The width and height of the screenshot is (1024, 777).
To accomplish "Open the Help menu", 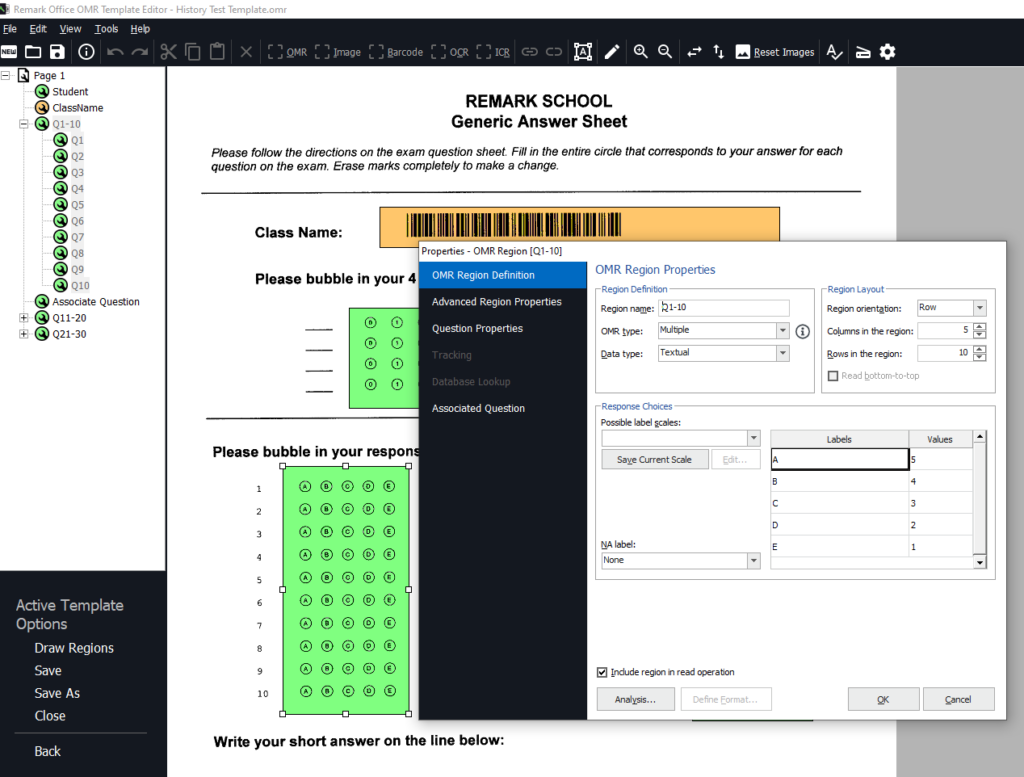I will click(140, 29).
